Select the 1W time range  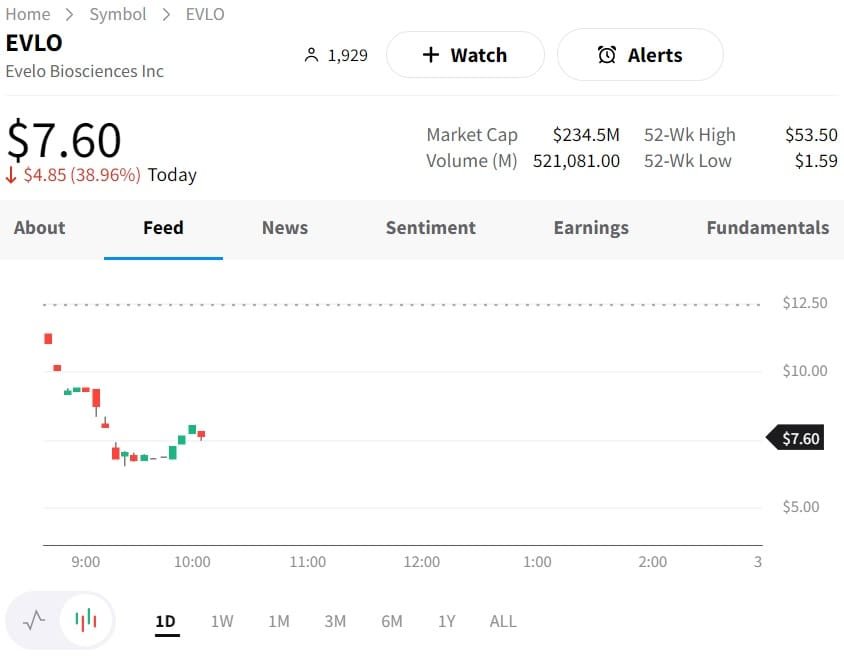(x=222, y=621)
